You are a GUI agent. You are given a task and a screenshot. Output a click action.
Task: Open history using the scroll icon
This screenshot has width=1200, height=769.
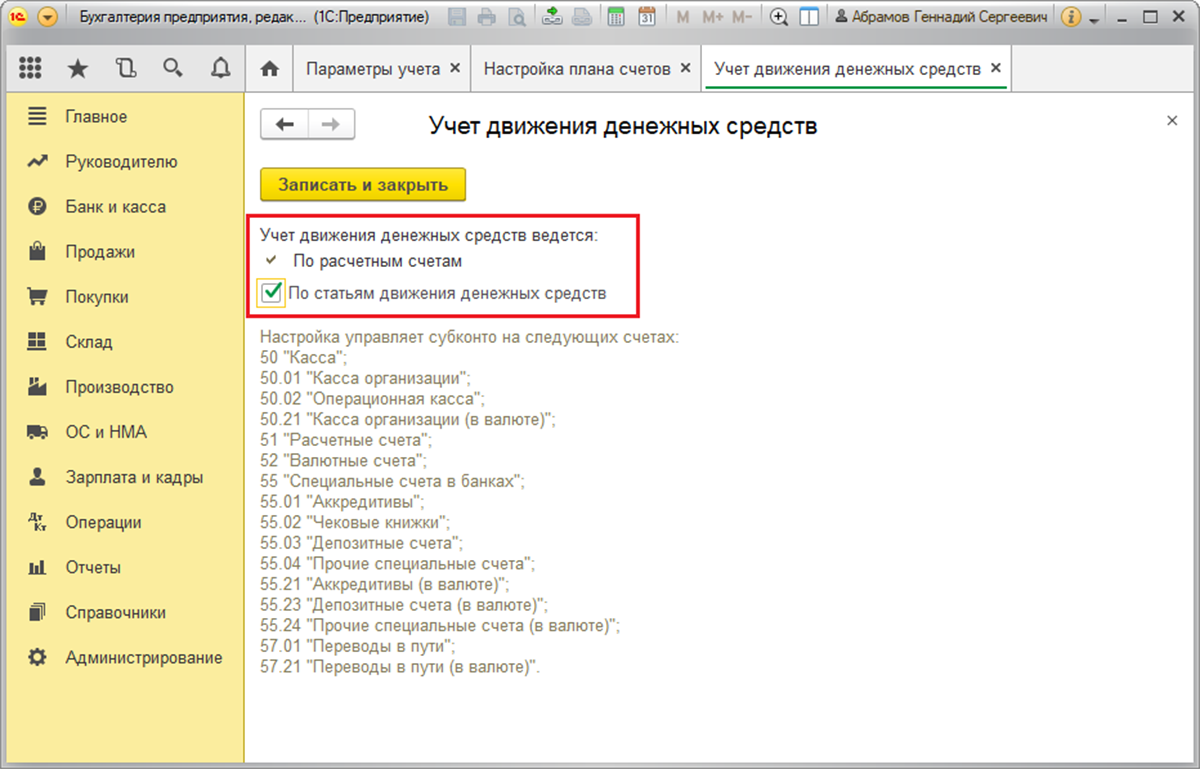(125, 68)
